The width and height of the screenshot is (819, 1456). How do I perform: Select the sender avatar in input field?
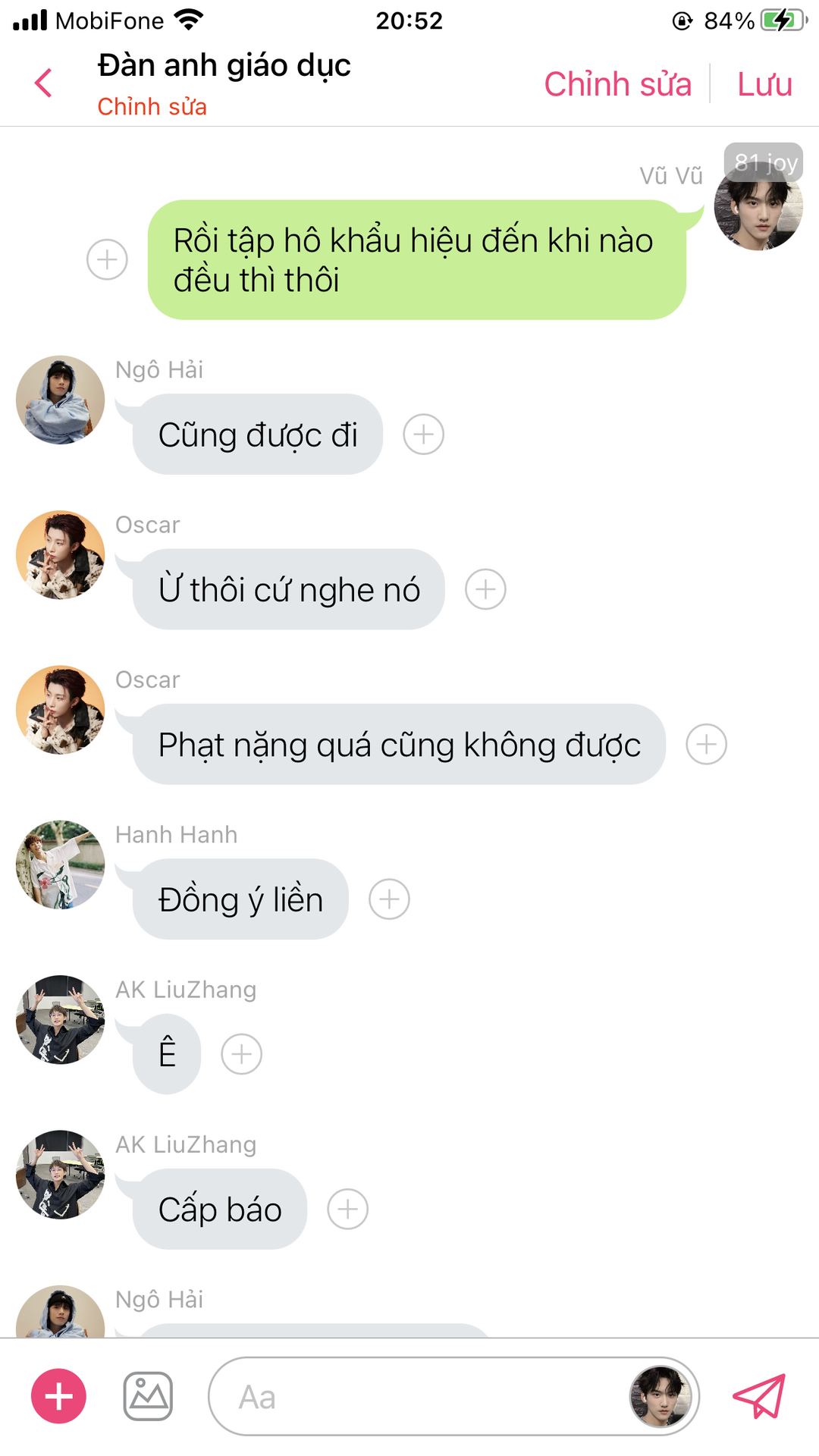[x=661, y=1396]
